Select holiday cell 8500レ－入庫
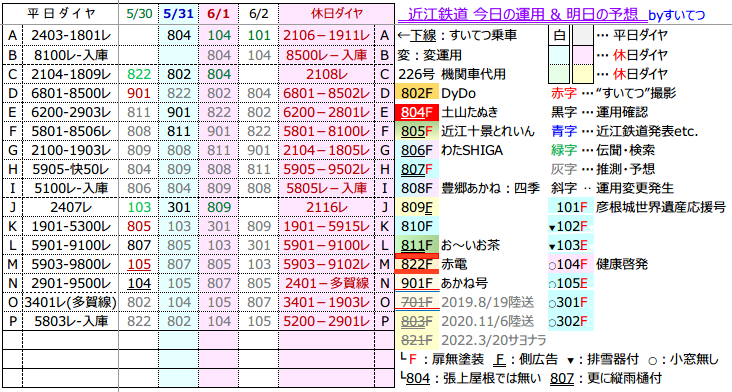 click(327, 55)
